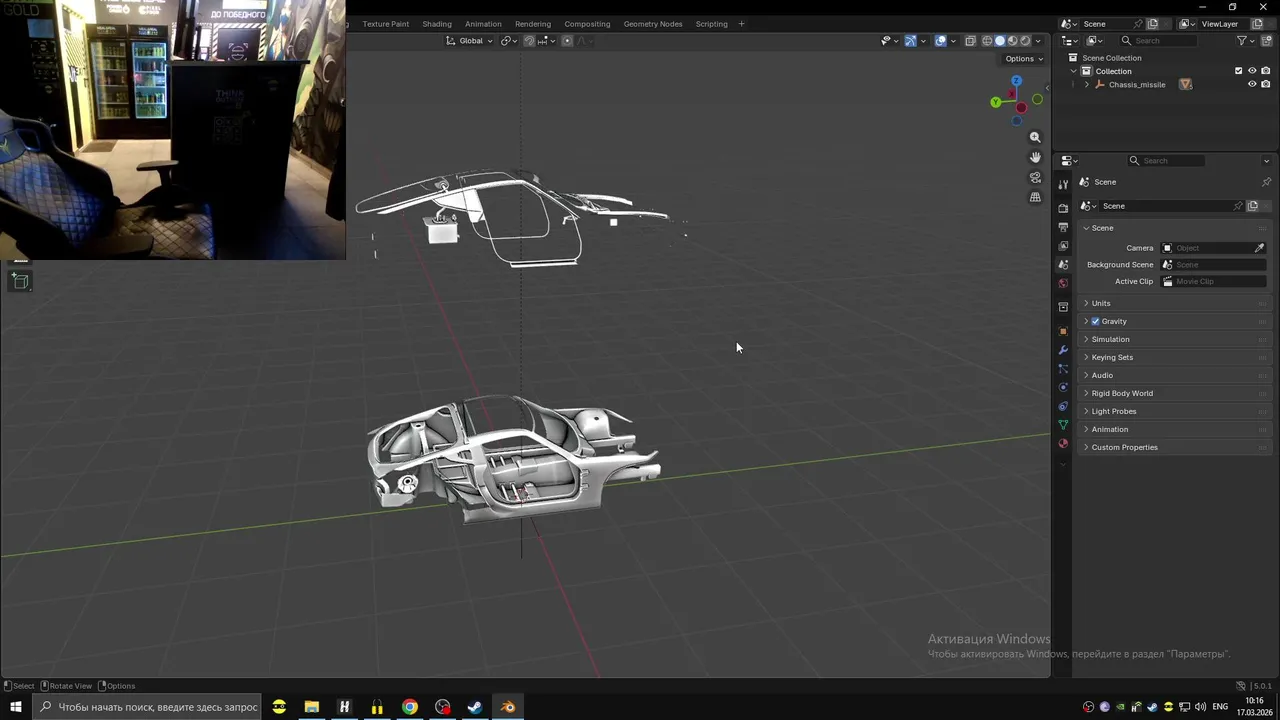
Task: Disable Chassis_missile in renders camera icon
Action: point(1266,84)
